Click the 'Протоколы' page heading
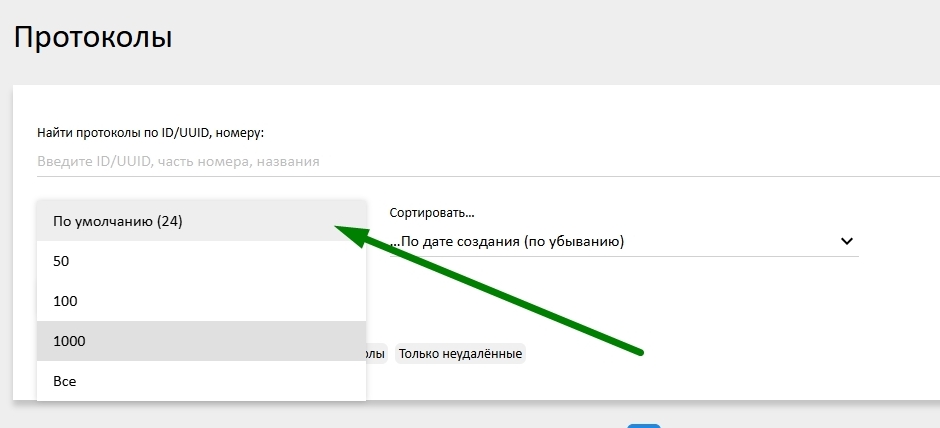 click(x=93, y=37)
